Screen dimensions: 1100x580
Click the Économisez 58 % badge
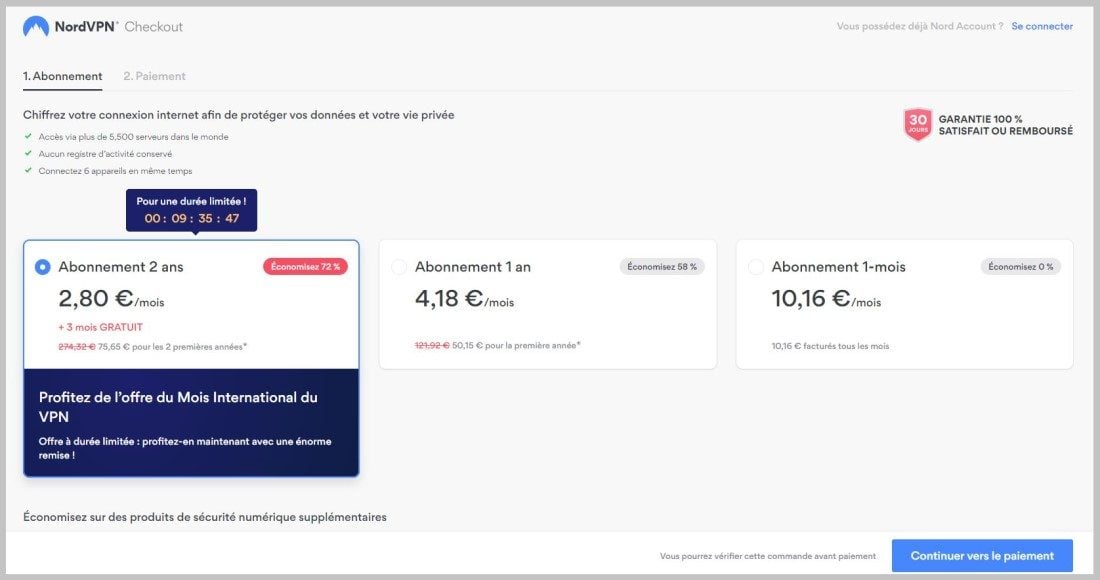click(x=662, y=267)
